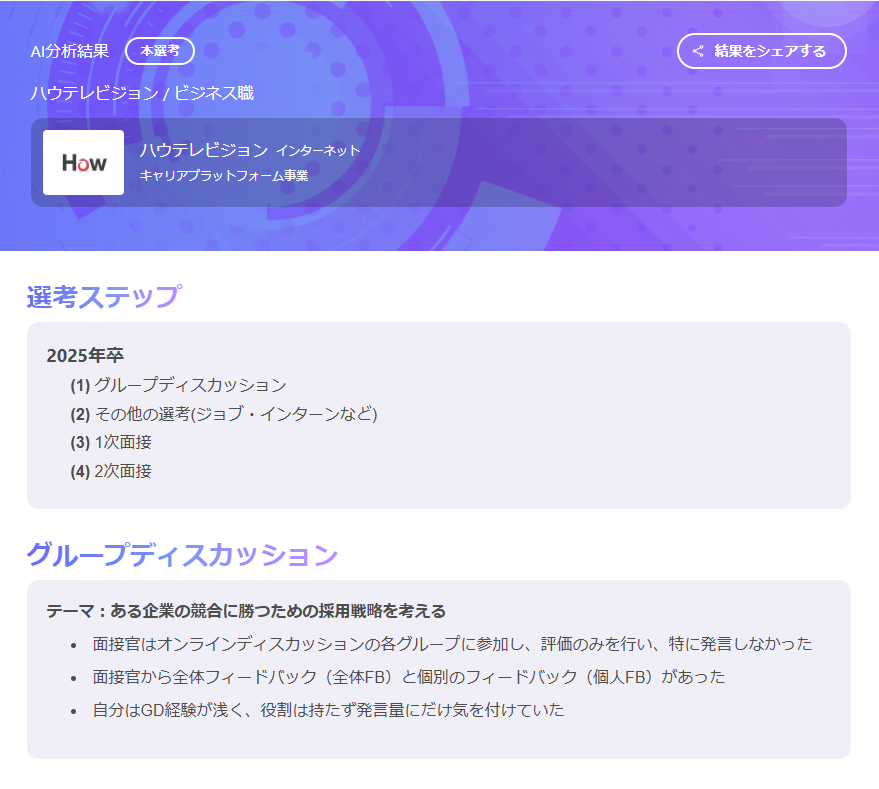Select step (1) グループディスカッション
The width and height of the screenshot is (879, 789).
tap(178, 385)
